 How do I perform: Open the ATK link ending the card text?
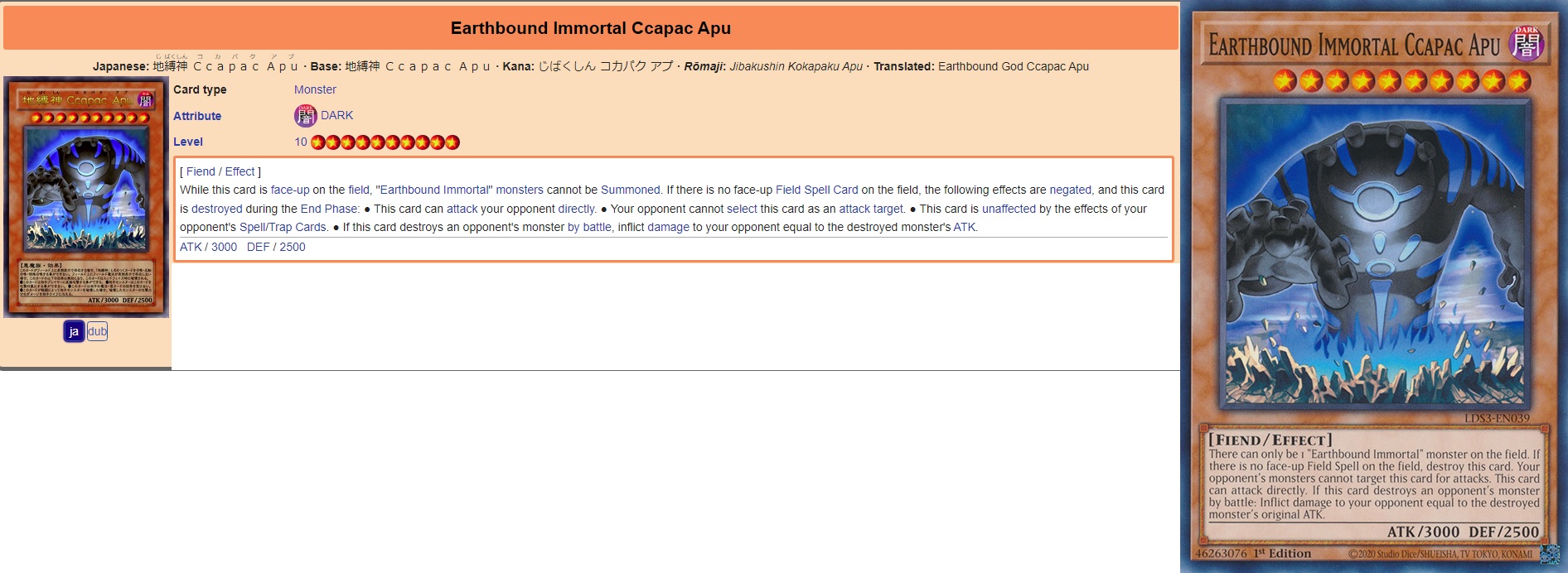[964, 227]
